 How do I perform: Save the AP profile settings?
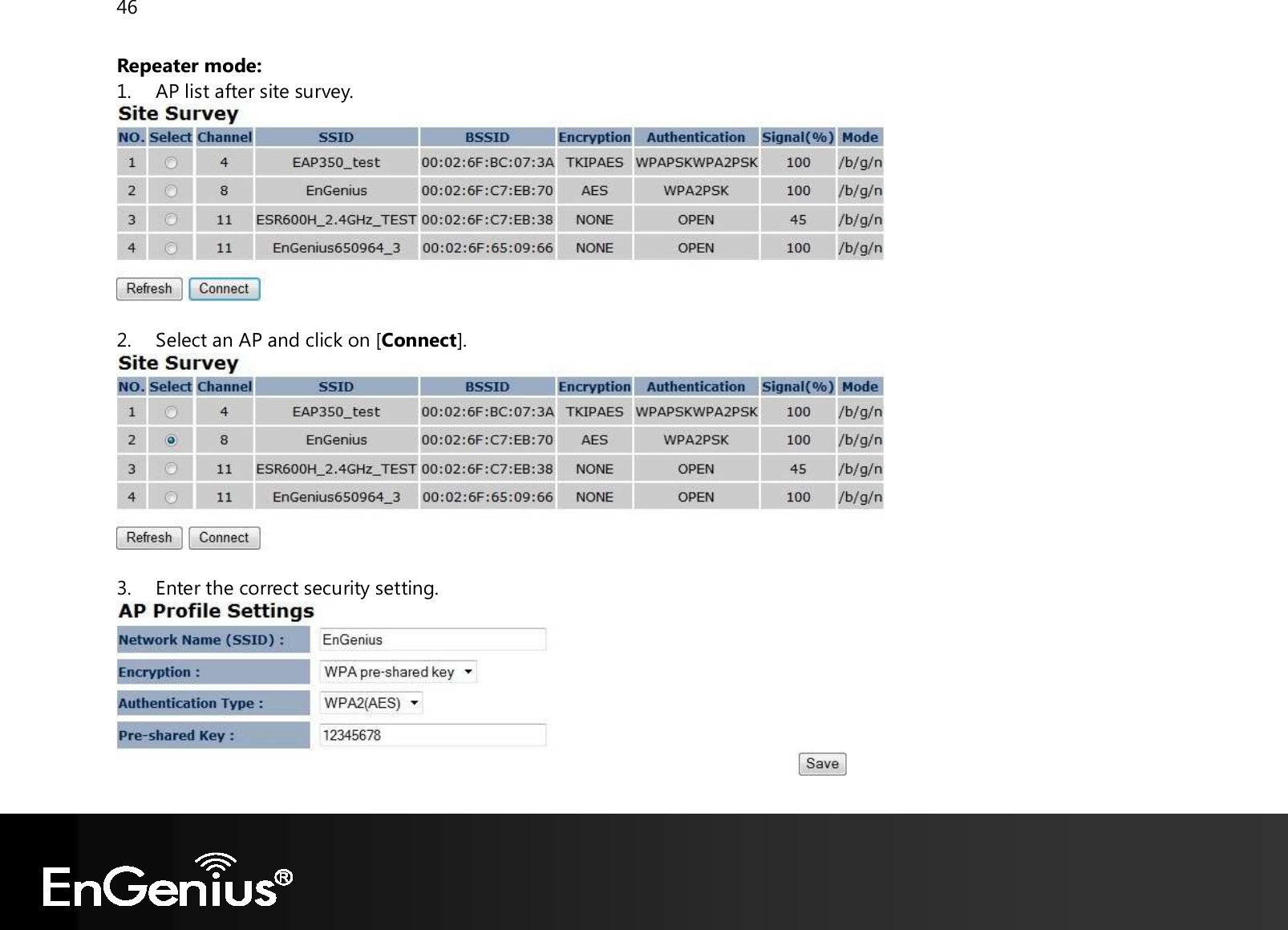[822, 764]
